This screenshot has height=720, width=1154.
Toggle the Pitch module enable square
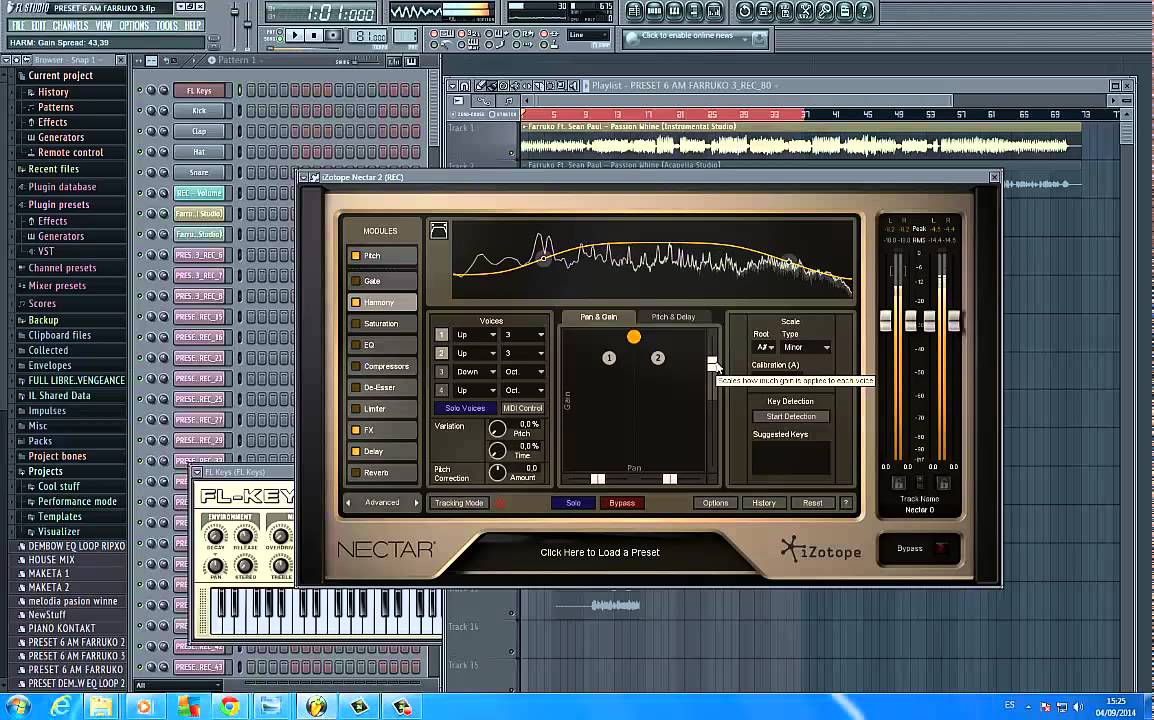tap(355, 256)
